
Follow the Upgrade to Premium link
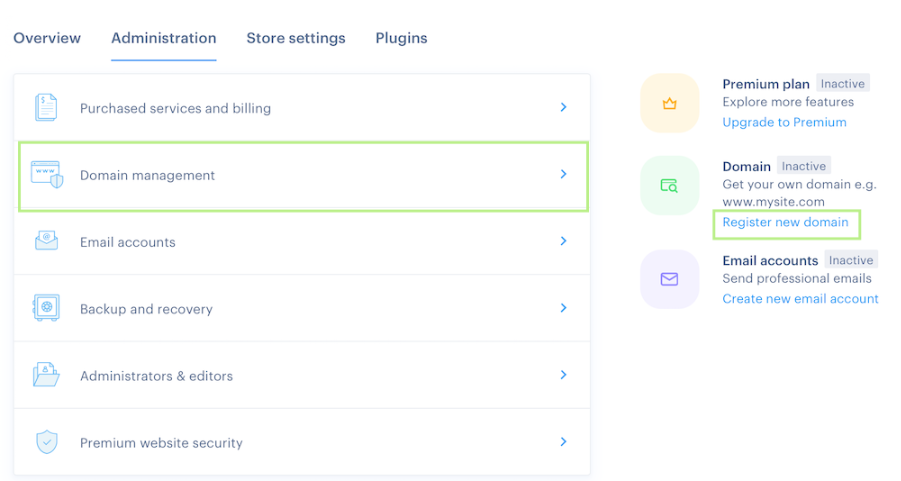coord(784,122)
